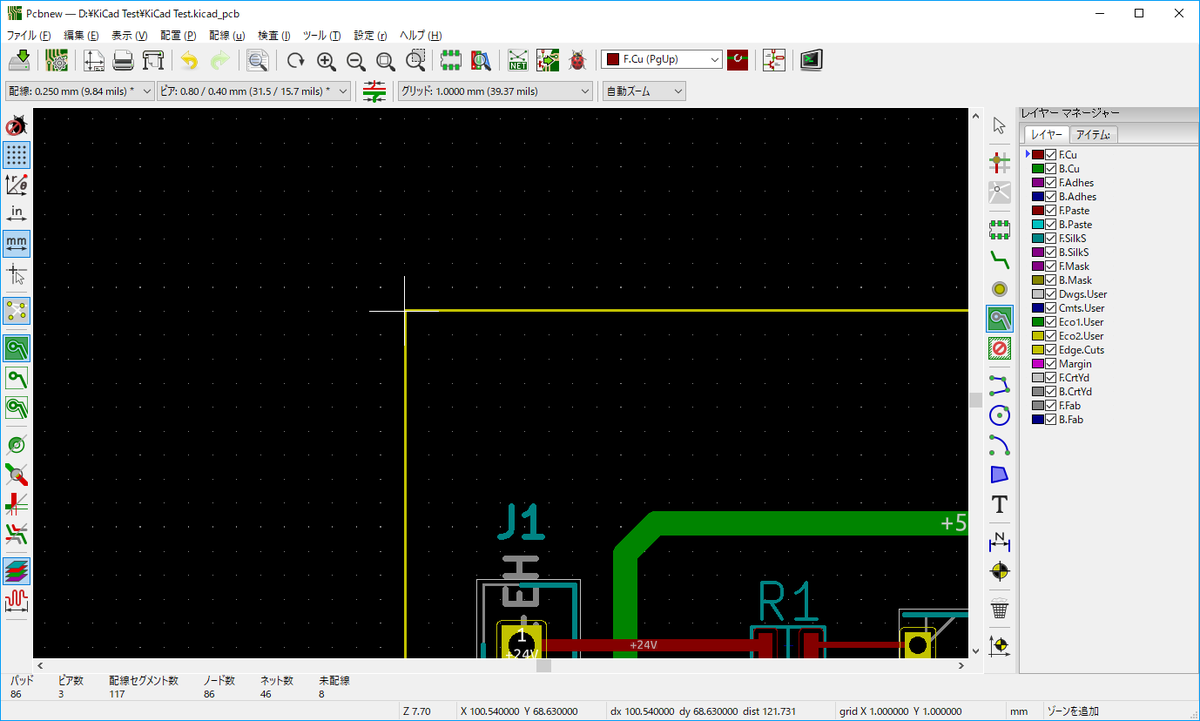Screen dimensions: 1200x721
Task: Toggle auto track width icon
Action: coord(375,91)
